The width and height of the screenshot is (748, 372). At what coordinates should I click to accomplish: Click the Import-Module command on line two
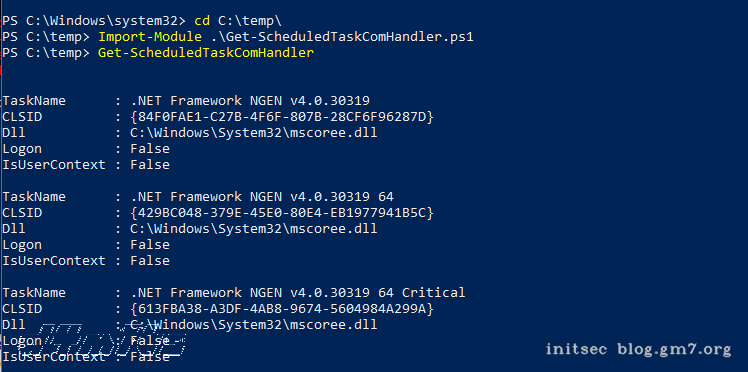click(x=150, y=37)
